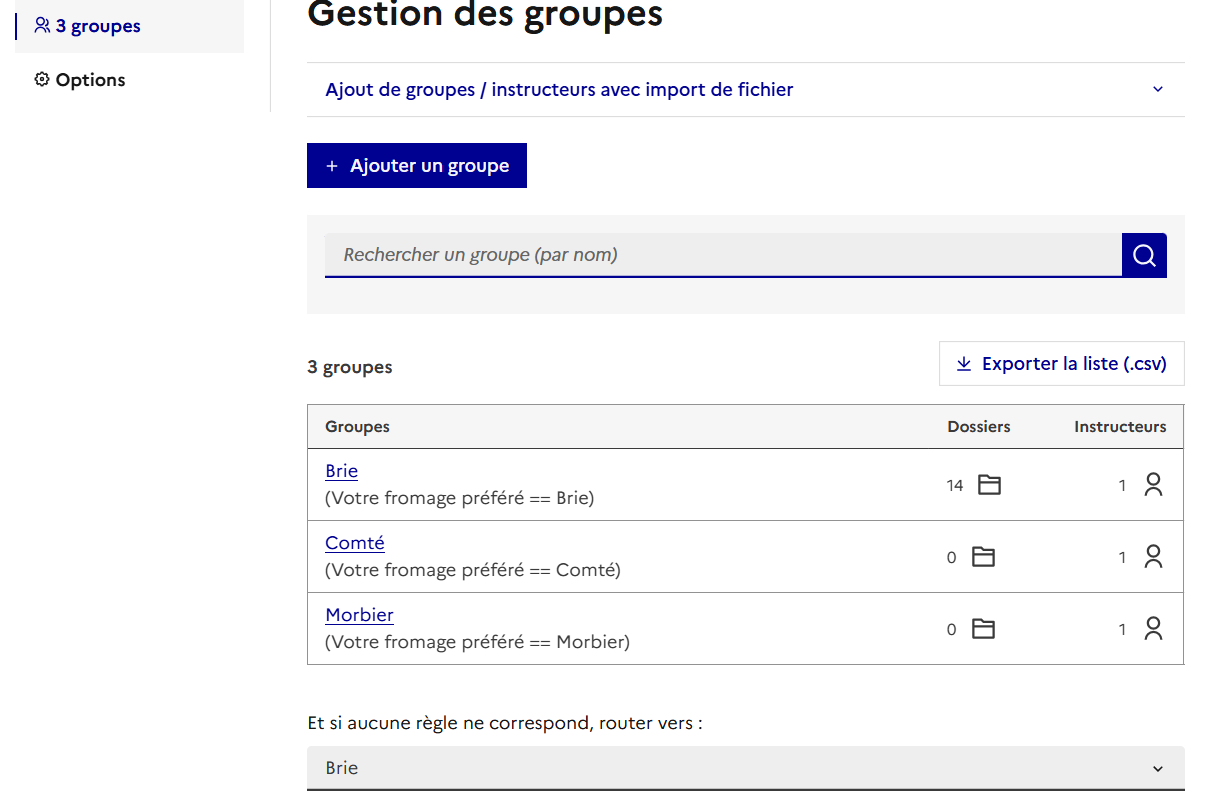Viewport: 1232px width, 808px height.
Task: Click the folder icon in Morbier row
Action: pos(984,629)
